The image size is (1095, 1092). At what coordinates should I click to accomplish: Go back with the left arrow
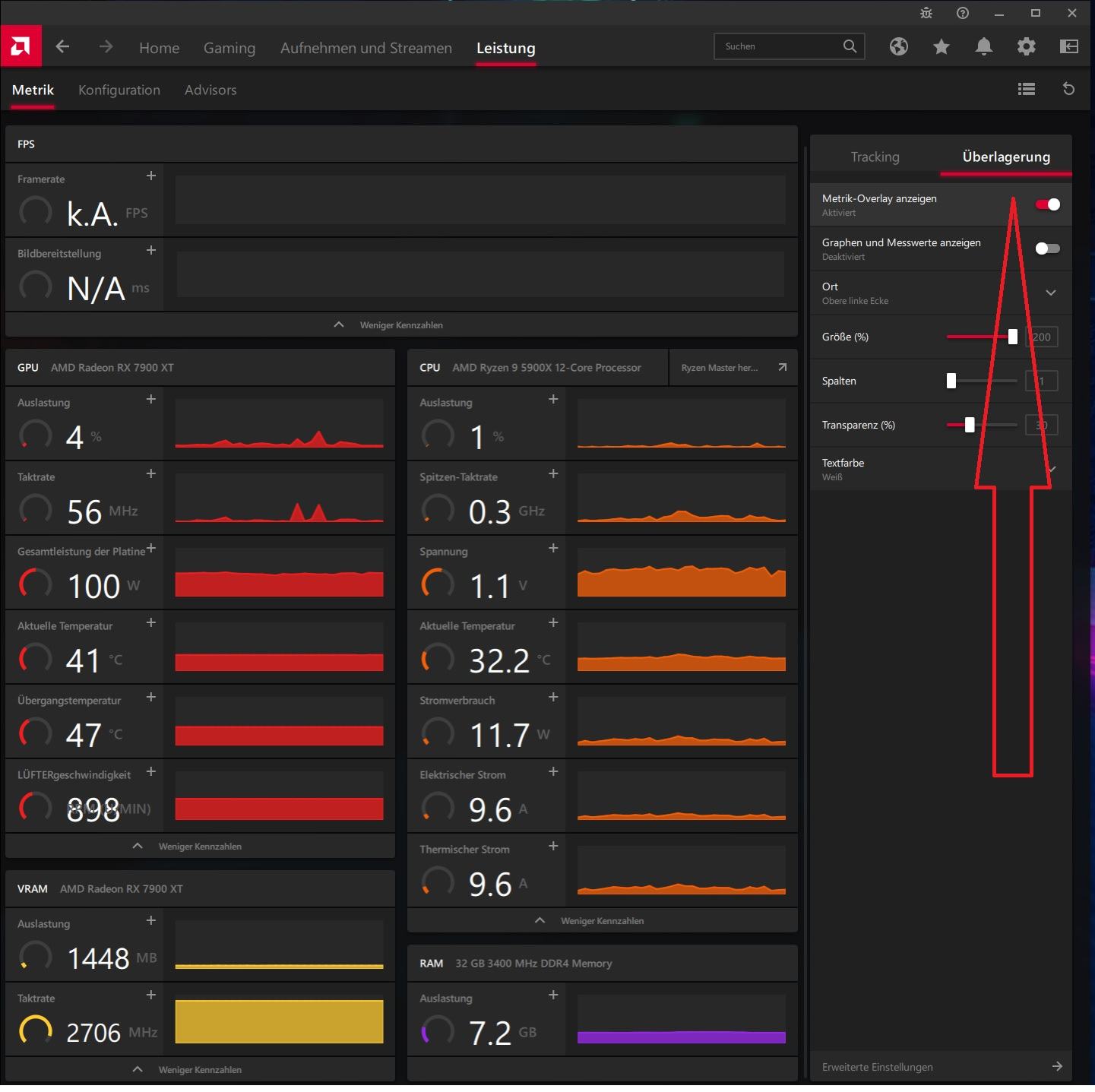tap(63, 47)
